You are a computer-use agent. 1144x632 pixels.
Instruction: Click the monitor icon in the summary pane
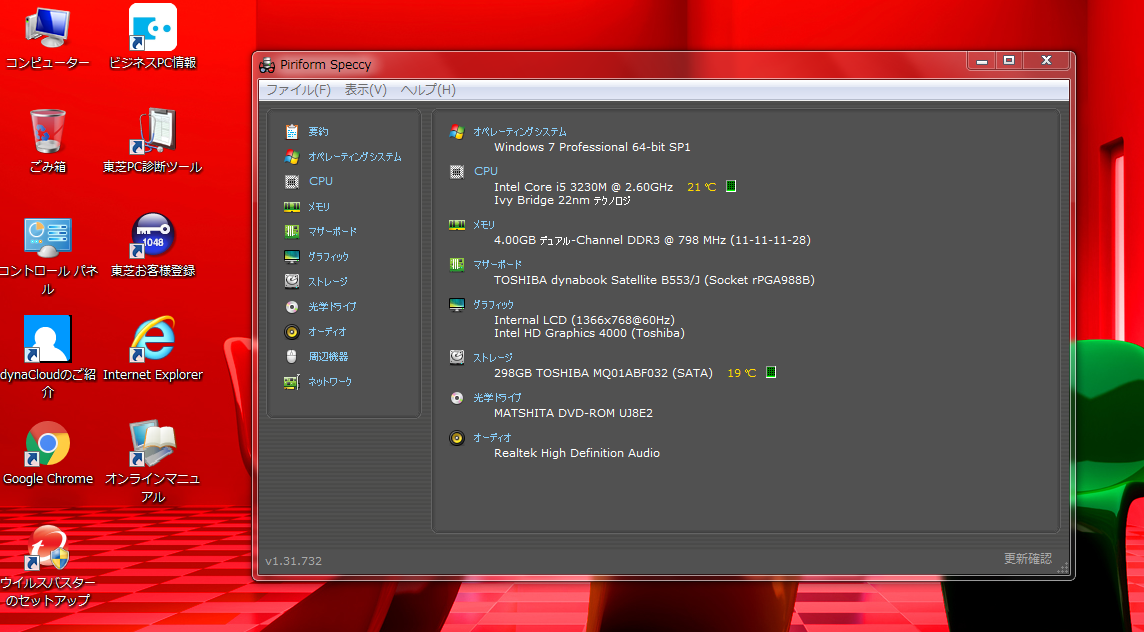(x=457, y=304)
